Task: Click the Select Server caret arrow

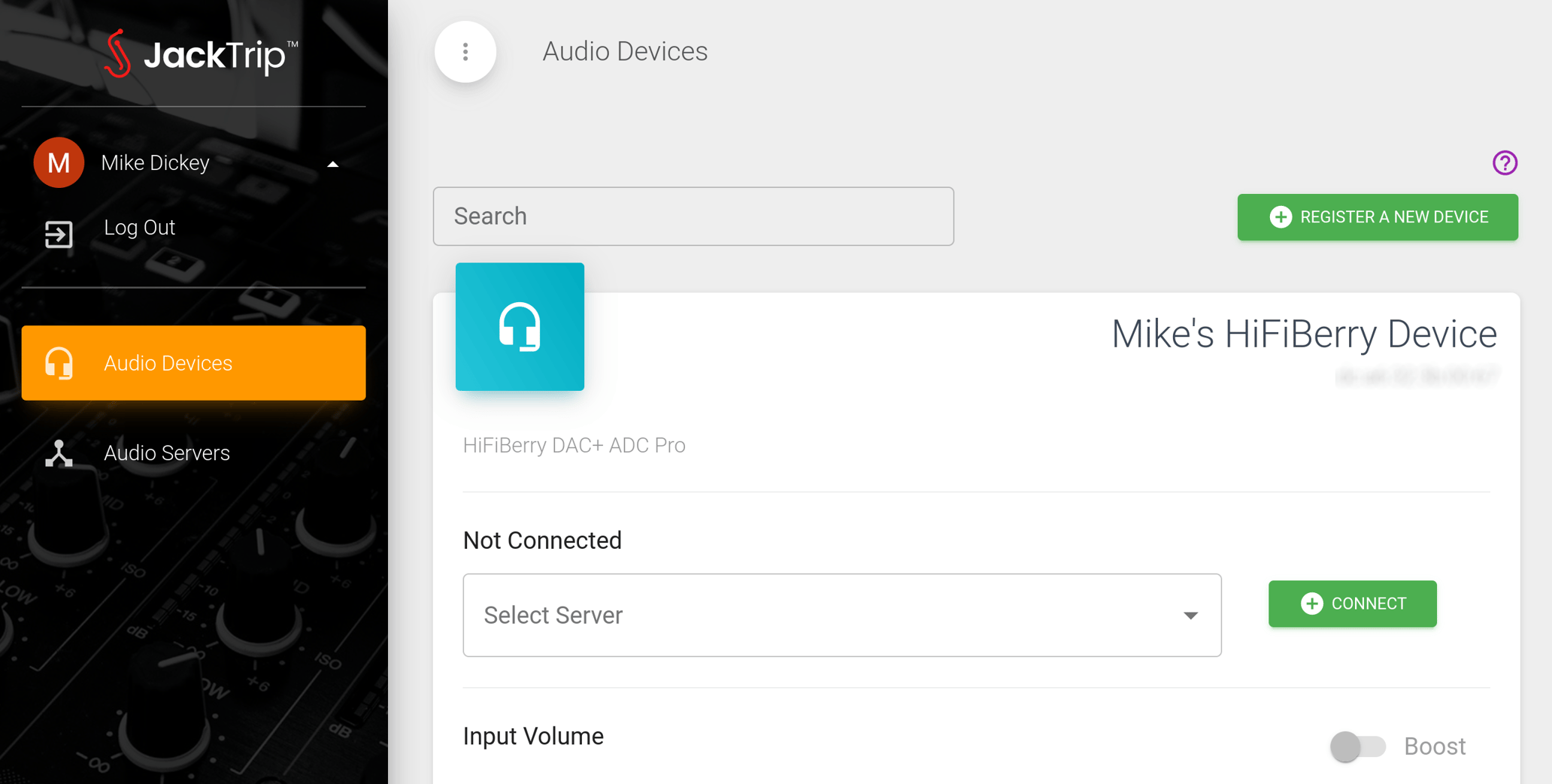Action: click(x=1190, y=616)
